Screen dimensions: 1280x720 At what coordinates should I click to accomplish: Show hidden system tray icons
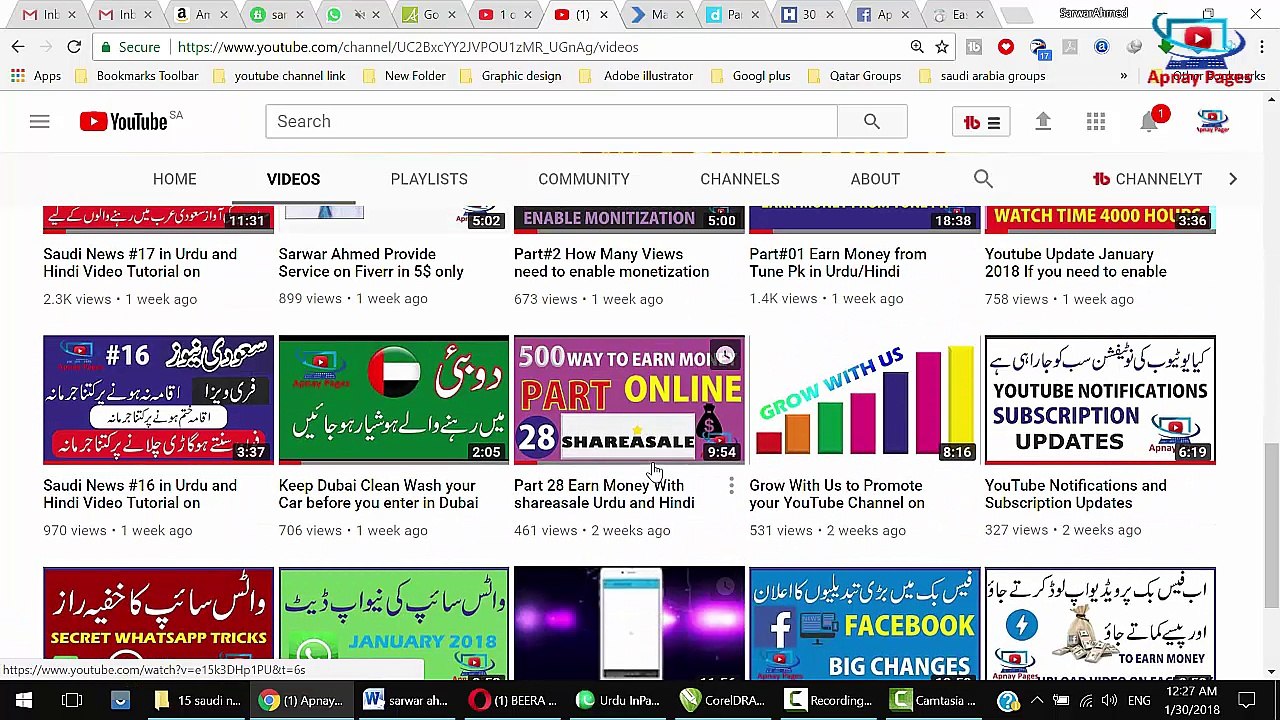click(x=1036, y=701)
